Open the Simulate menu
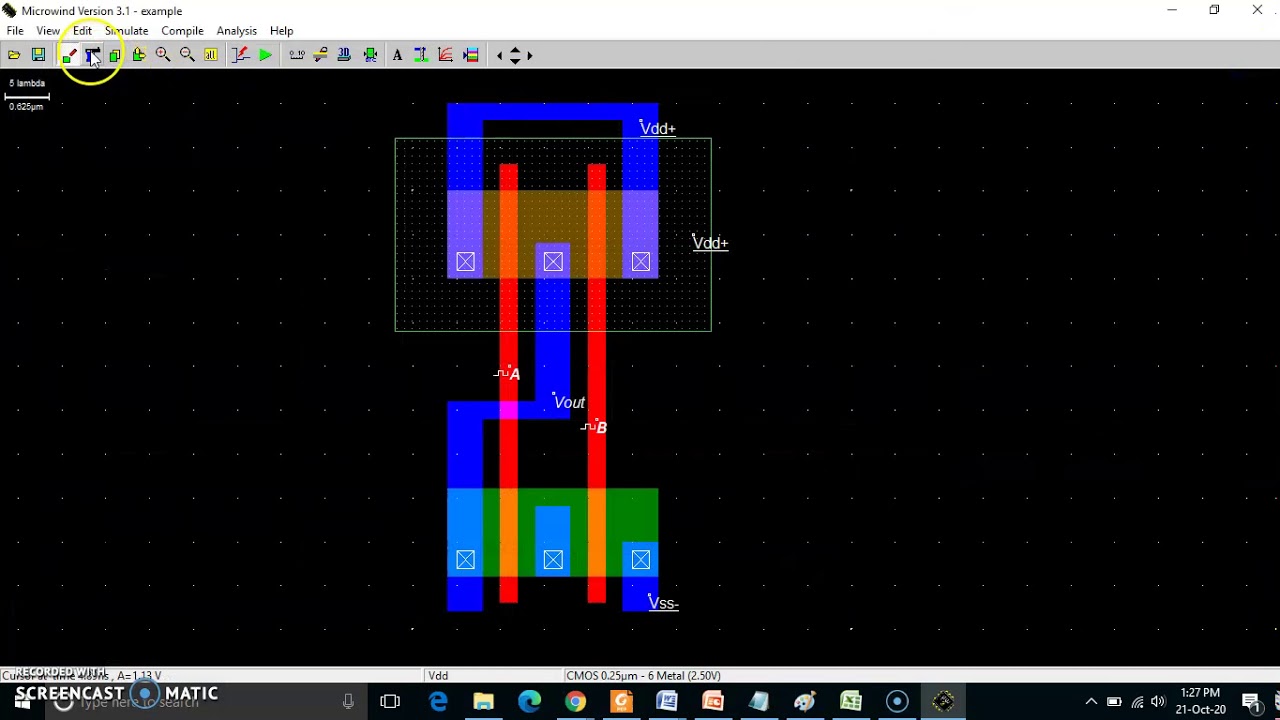 pyautogui.click(x=126, y=31)
